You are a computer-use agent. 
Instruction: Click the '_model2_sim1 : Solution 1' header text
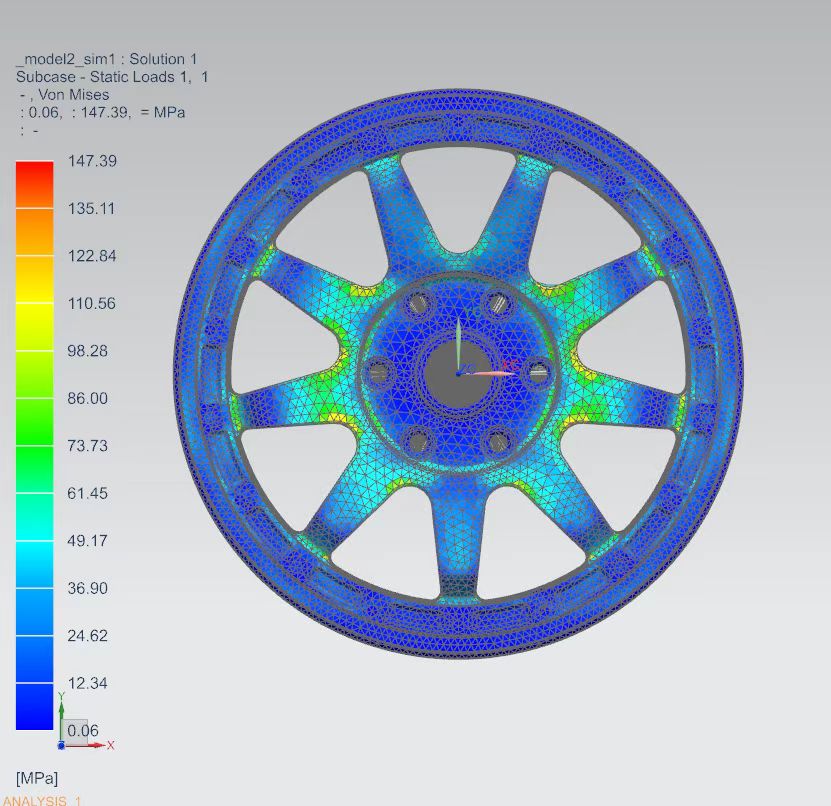click(107, 59)
